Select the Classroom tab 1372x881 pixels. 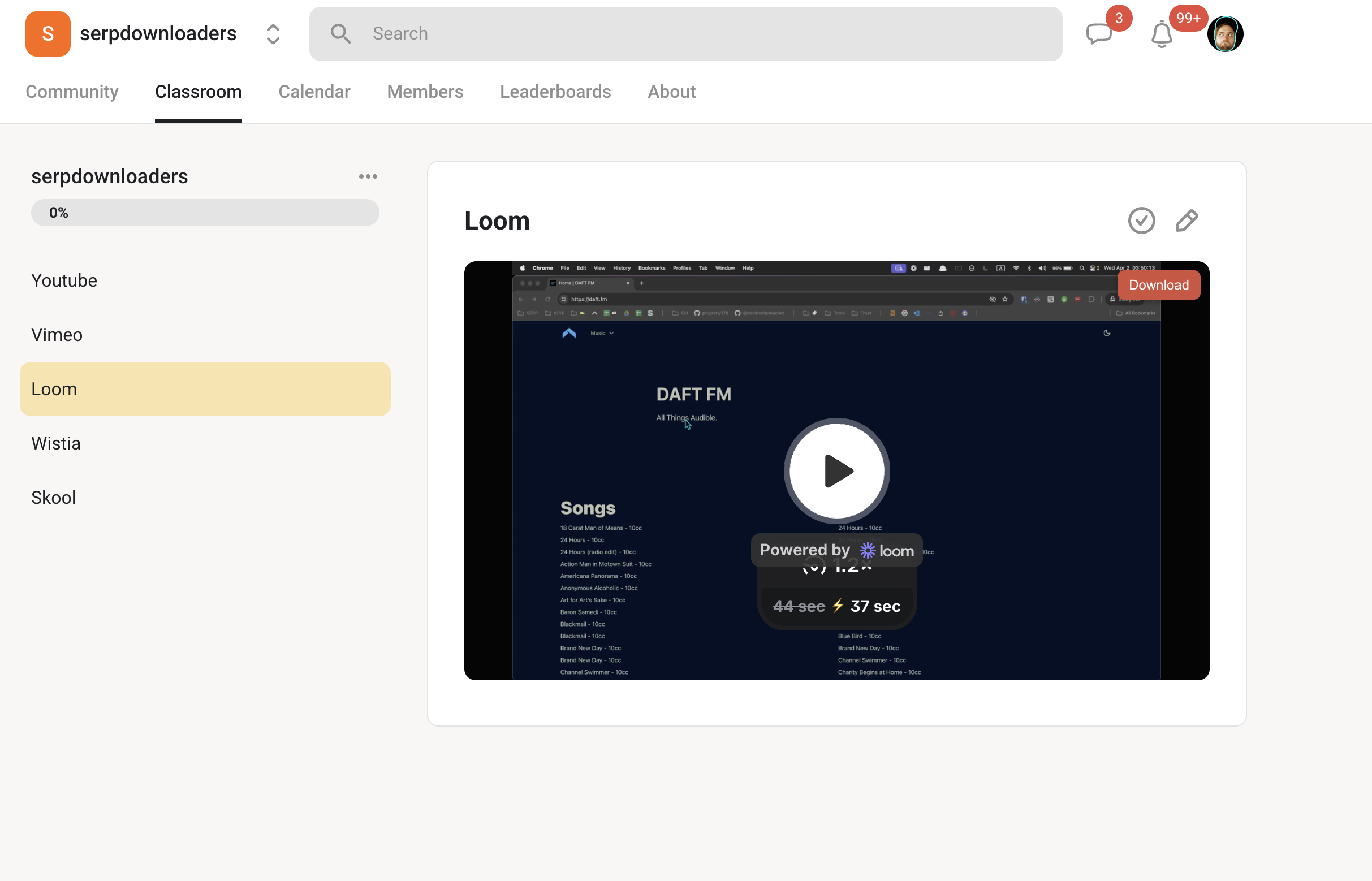[x=198, y=92]
